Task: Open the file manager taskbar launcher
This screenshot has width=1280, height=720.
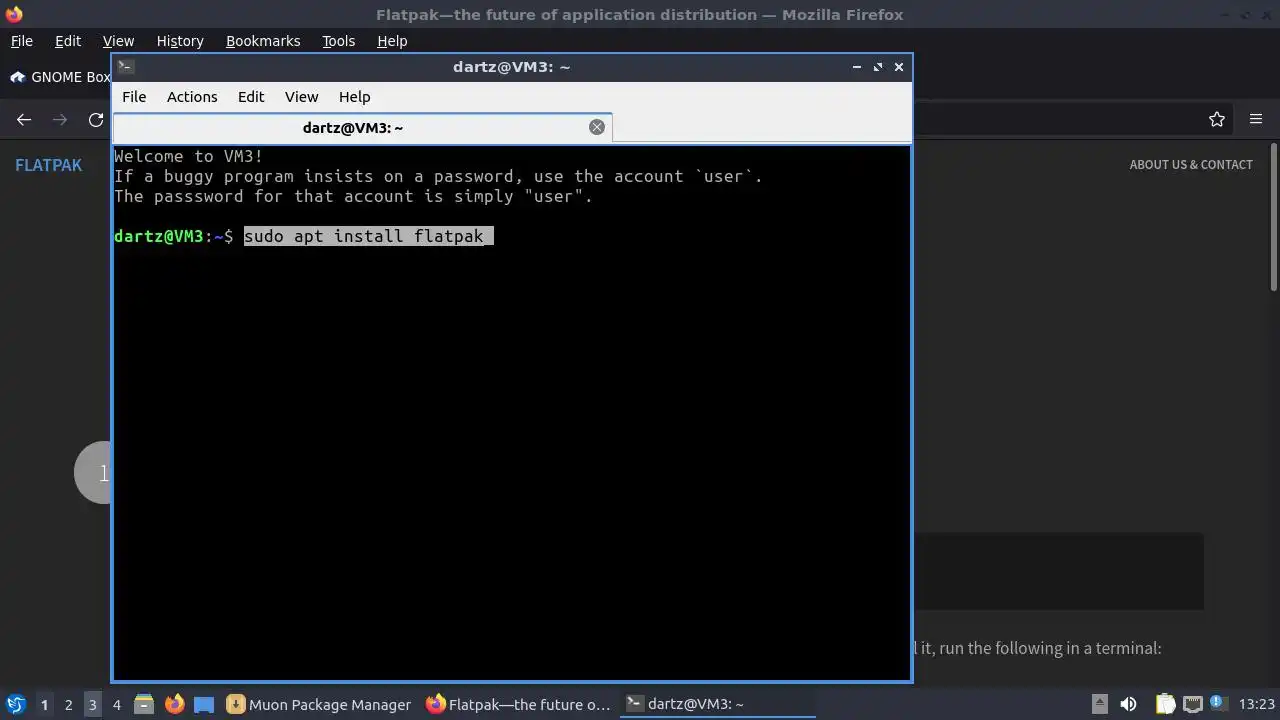Action: point(144,704)
